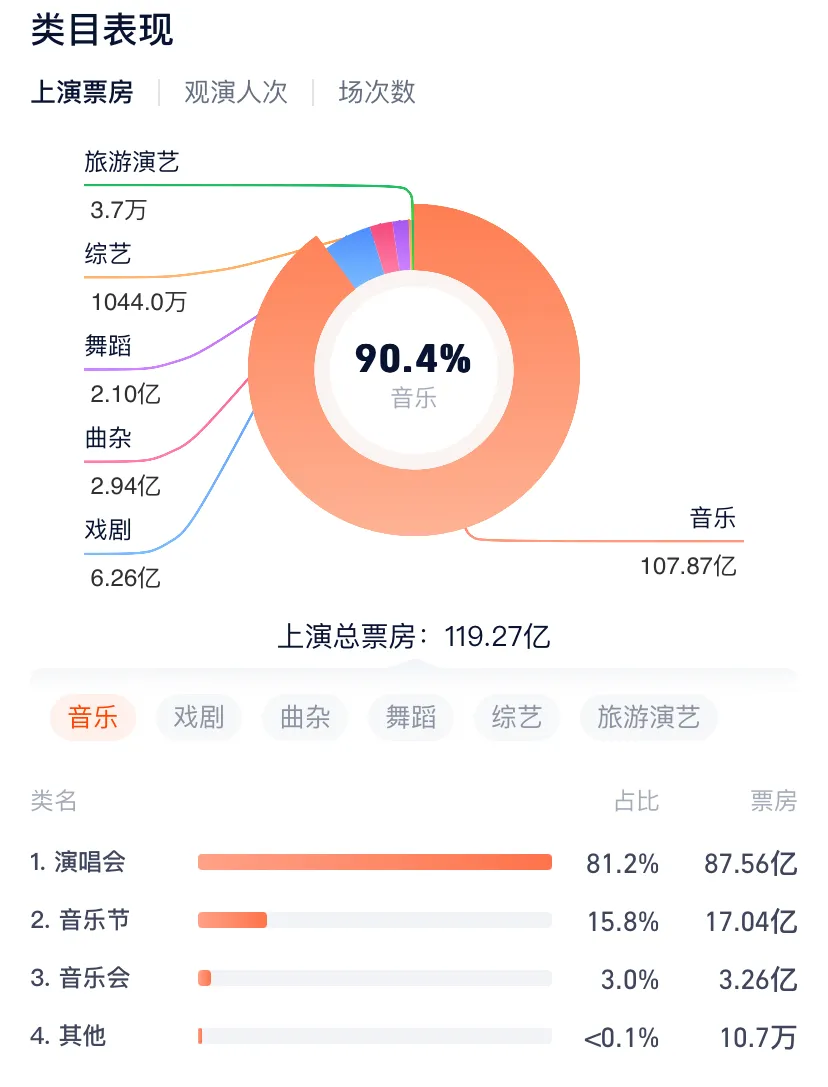Viewport: 828px width, 1087px height.
Task: Select the 戏剧 category chip
Action: pos(199,717)
